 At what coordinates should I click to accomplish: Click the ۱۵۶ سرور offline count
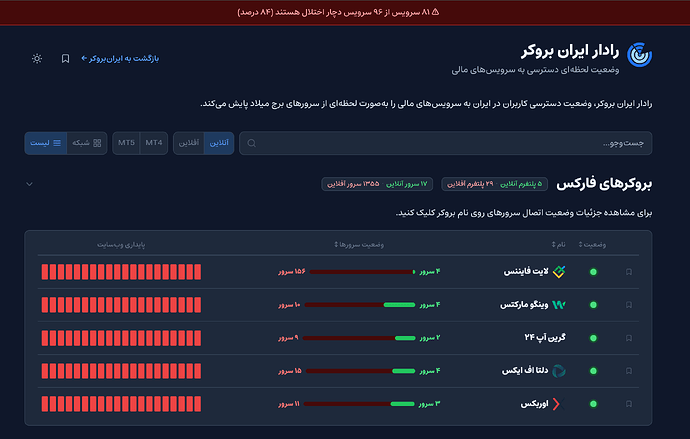(292, 272)
